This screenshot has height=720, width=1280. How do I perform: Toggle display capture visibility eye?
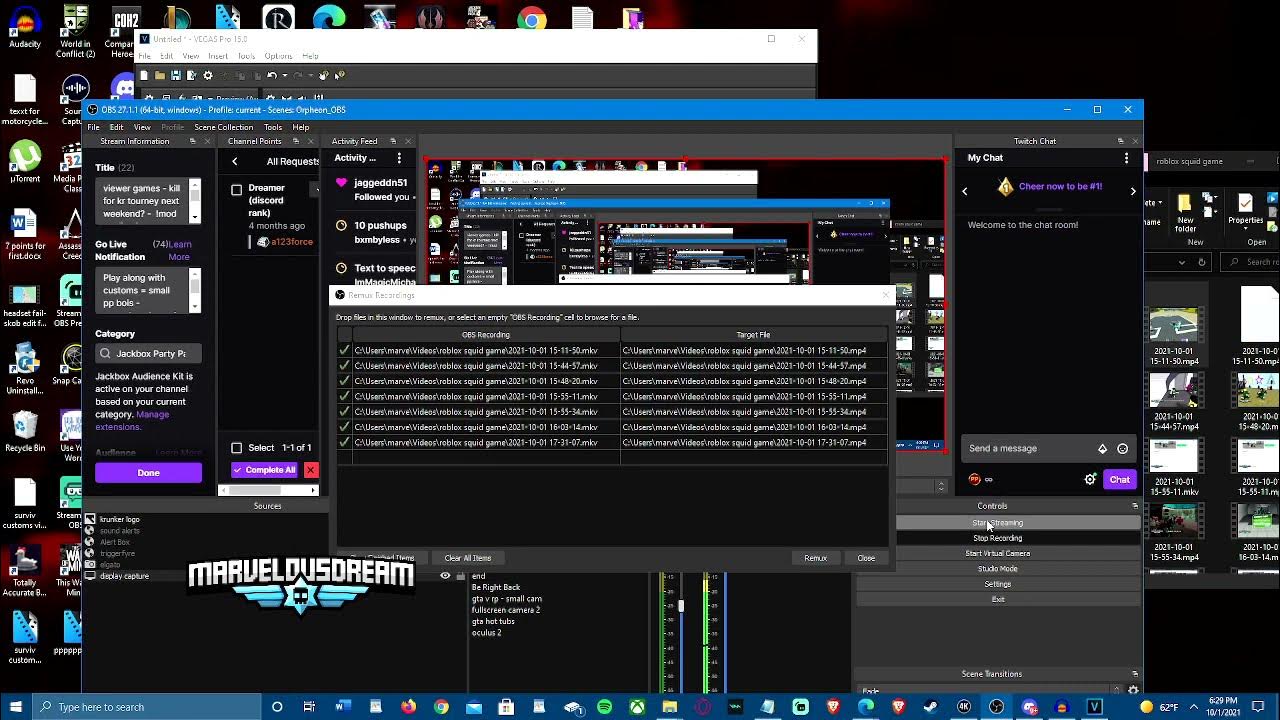(x=445, y=576)
